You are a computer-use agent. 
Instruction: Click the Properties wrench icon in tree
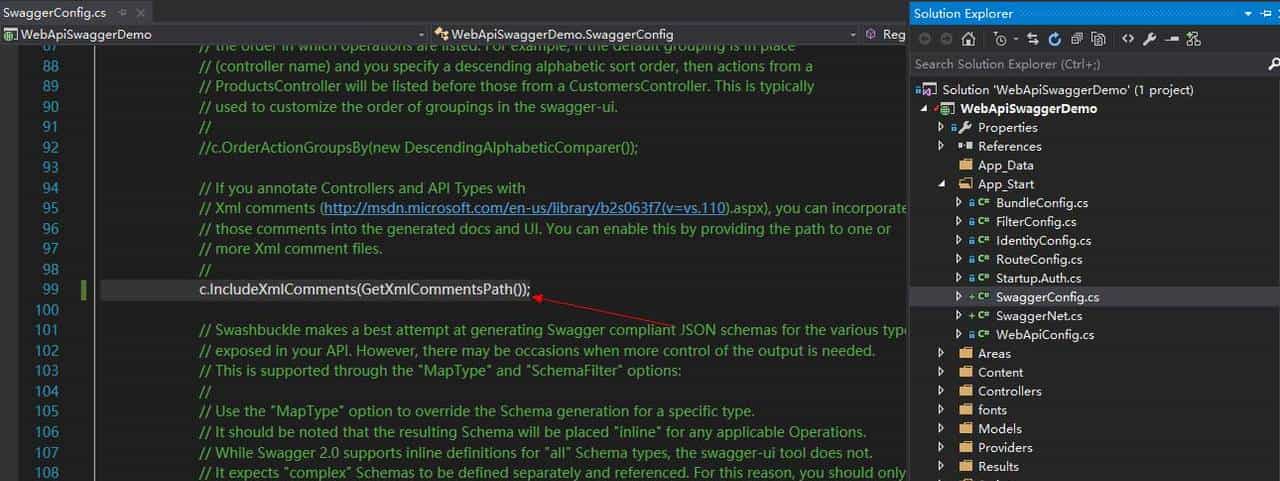[966, 128]
